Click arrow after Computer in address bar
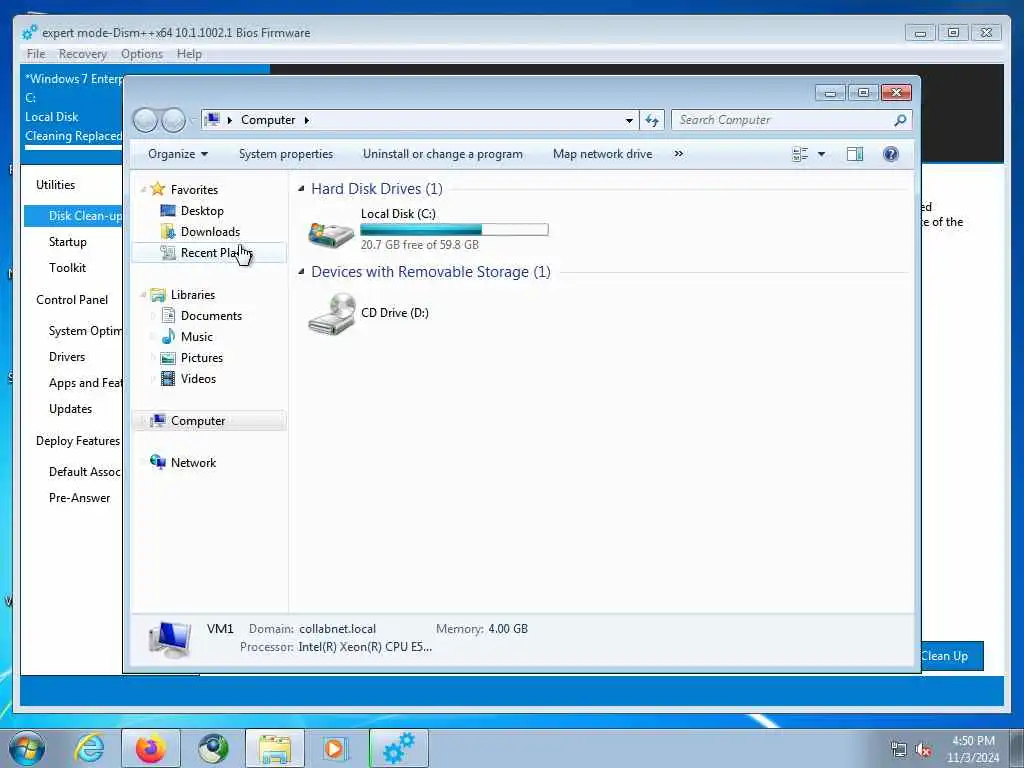Viewport: 1024px width, 768px height. 306,120
